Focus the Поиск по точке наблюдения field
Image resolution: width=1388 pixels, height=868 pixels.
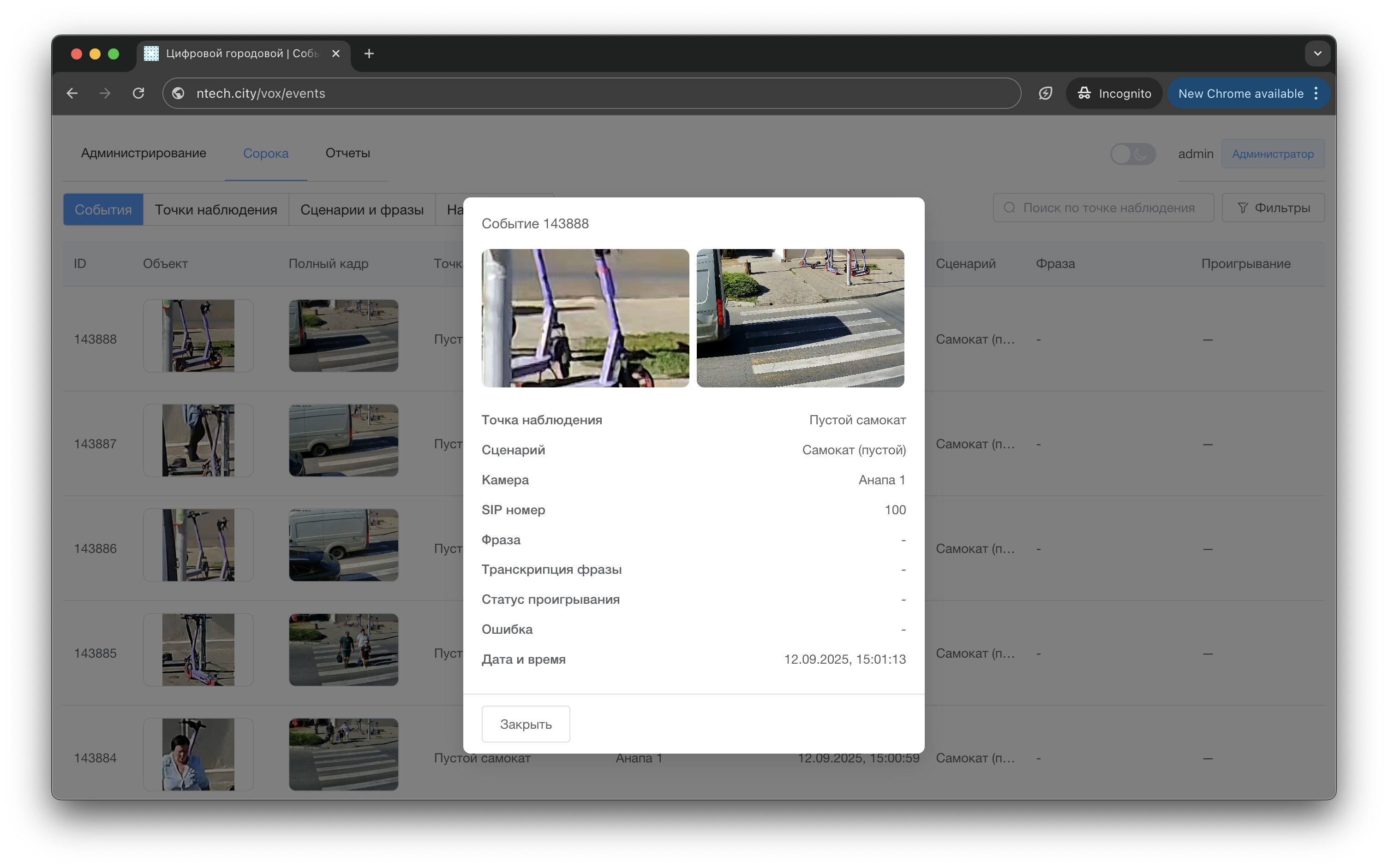point(1108,208)
